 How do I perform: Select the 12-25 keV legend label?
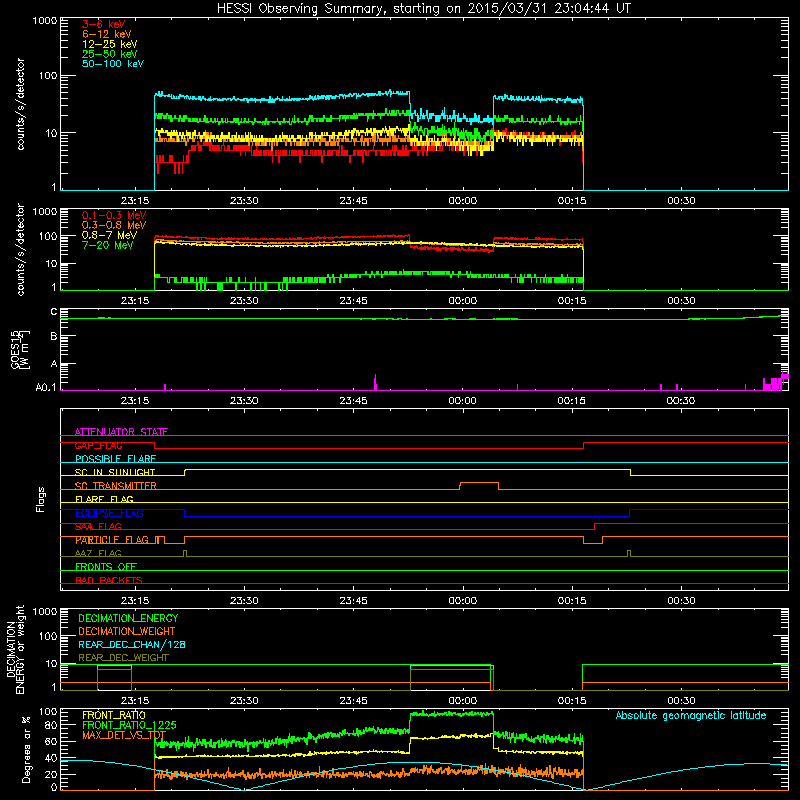110,44
